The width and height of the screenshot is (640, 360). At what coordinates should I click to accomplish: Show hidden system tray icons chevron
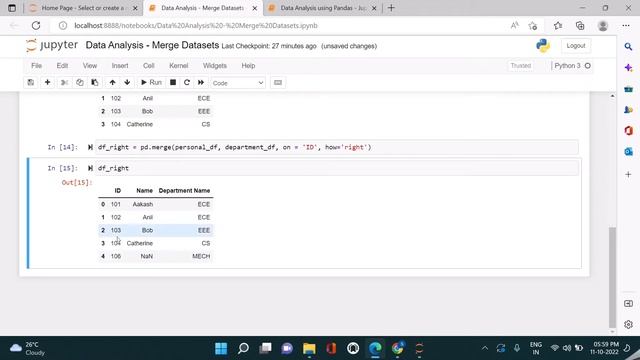click(484, 348)
